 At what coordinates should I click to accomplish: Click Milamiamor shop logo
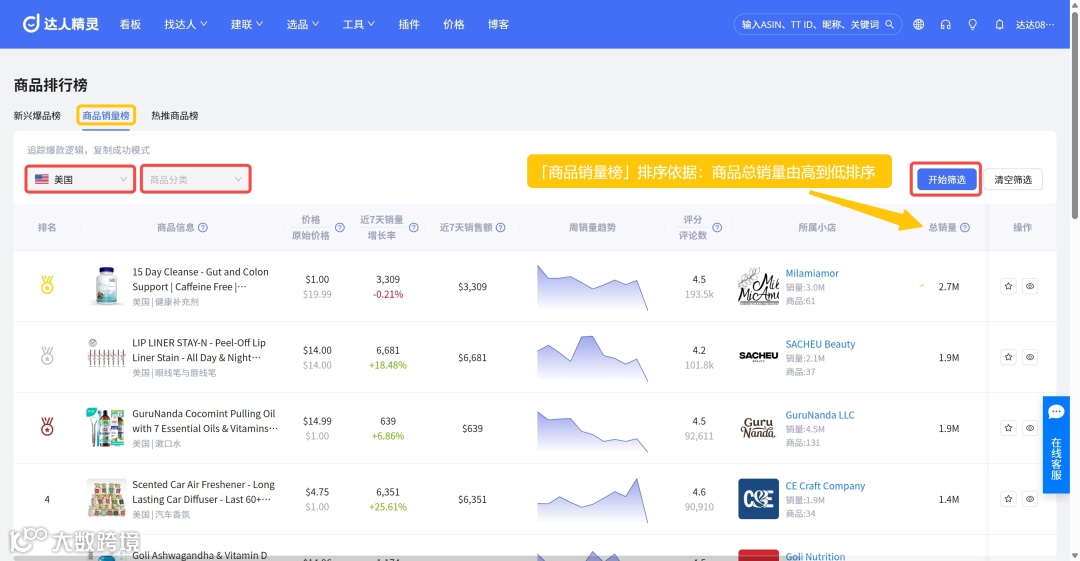758,286
